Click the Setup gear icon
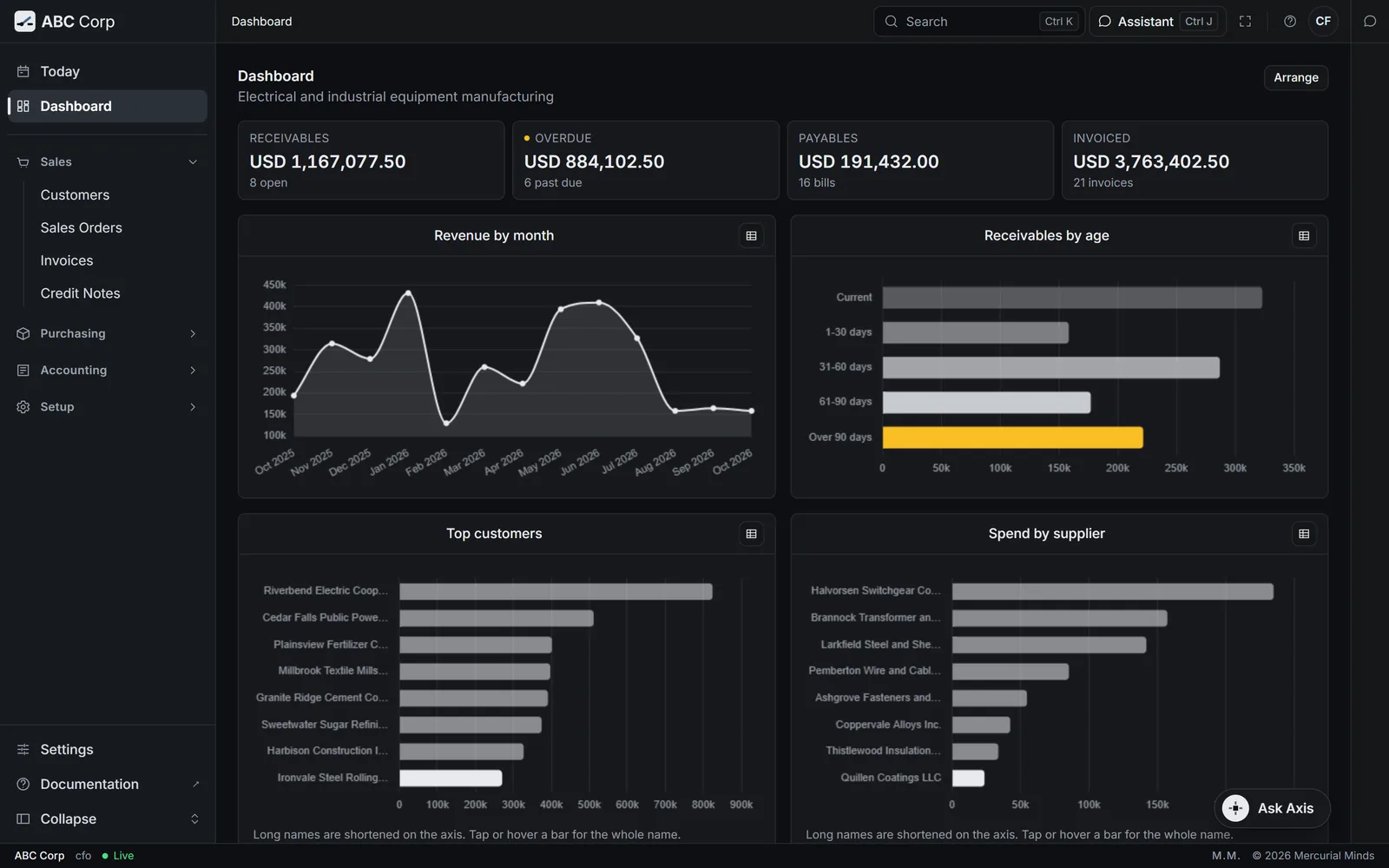The image size is (1389, 868). (23, 406)
